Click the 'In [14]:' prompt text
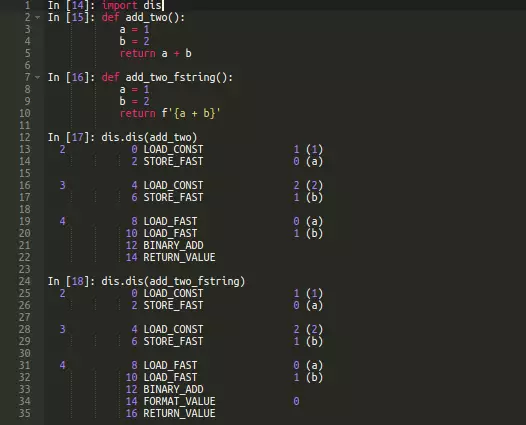 71,5
